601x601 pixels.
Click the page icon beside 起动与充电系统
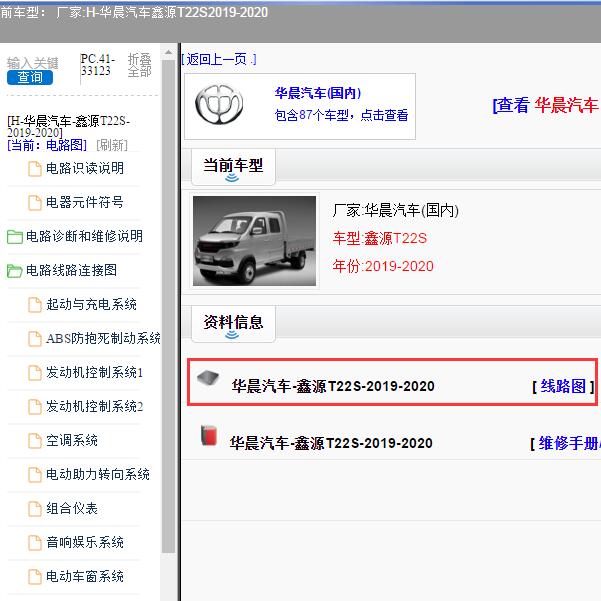[x=35, y=305]
